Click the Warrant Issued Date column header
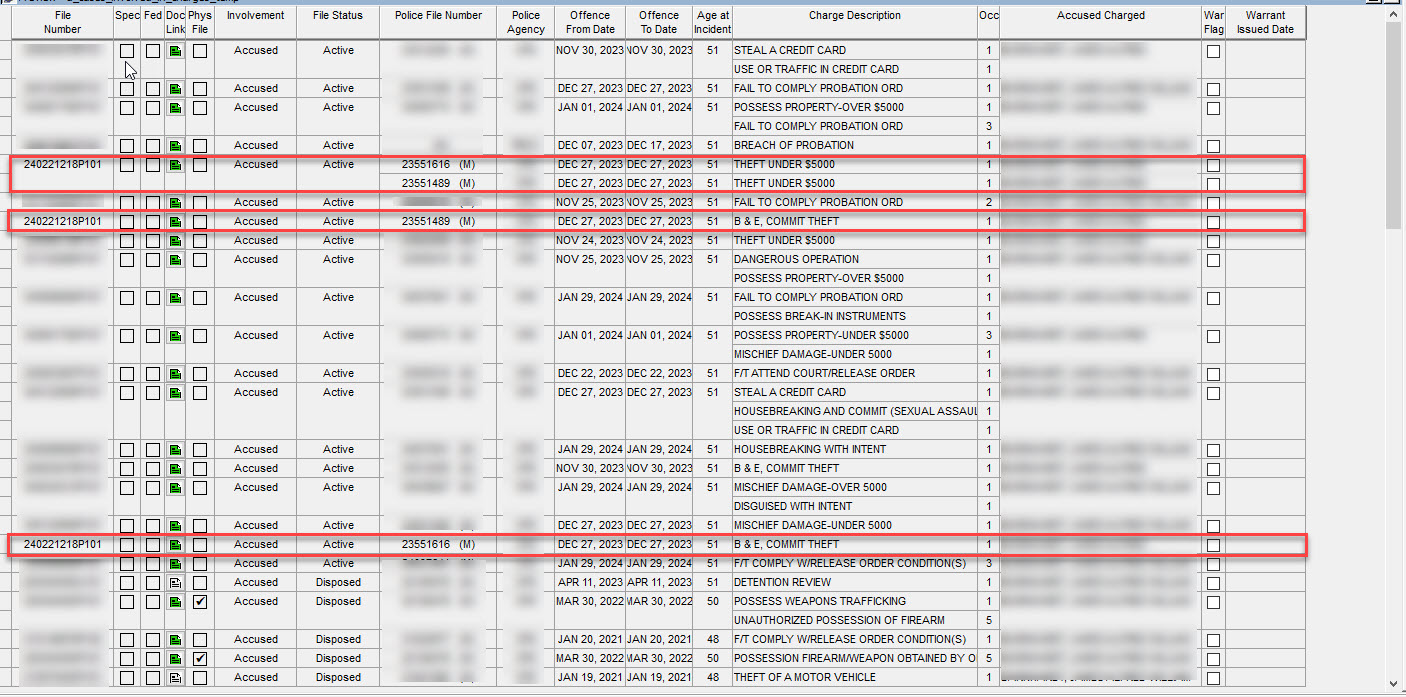 click(x=1265, y=22)
